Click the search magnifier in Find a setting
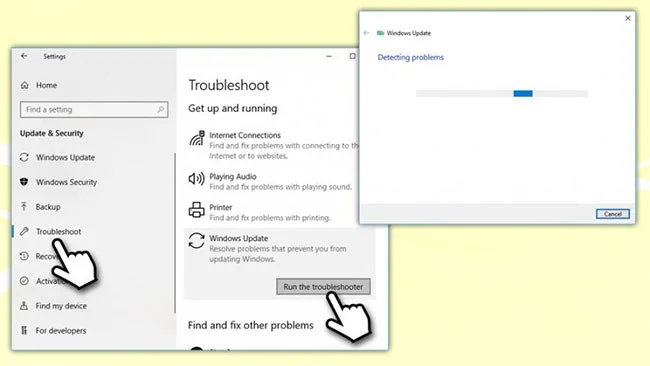650x366 pixels. coord(160,109)
